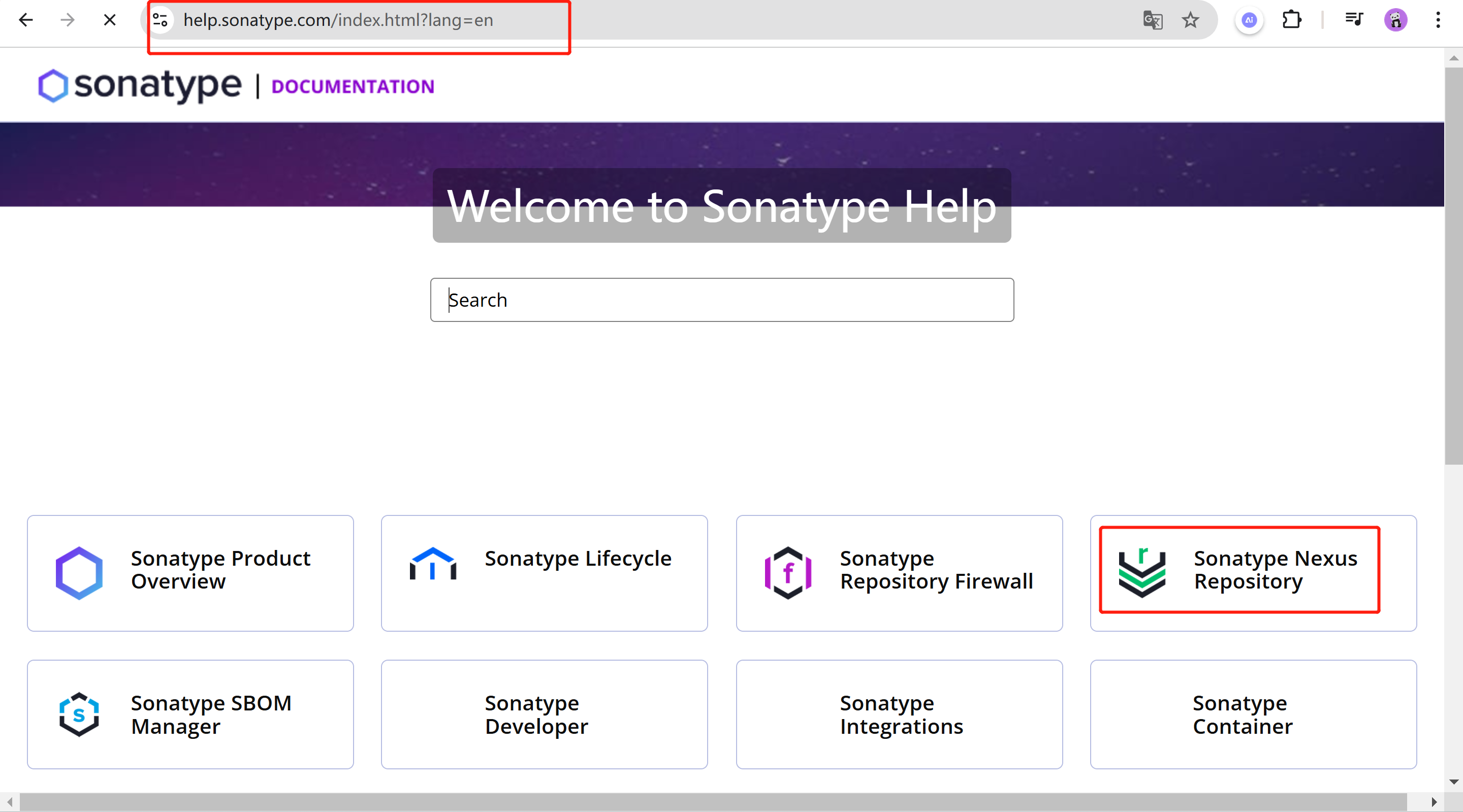Open the Google Translate page icon
Image resolution: width=1463 pixels, height=812 pixels.
point(1152,20)
